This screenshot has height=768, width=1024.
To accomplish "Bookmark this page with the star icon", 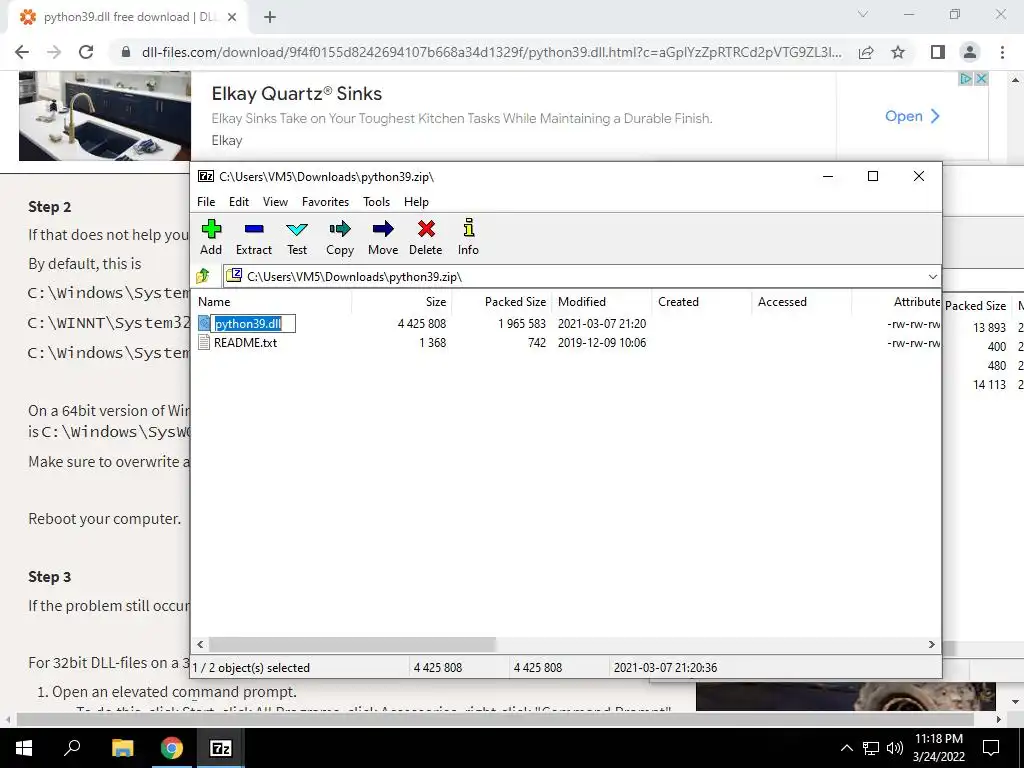I will (898, 52).
